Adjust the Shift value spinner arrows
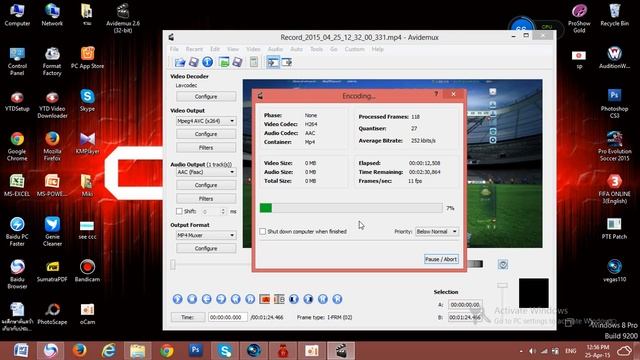 click(223, 211)
